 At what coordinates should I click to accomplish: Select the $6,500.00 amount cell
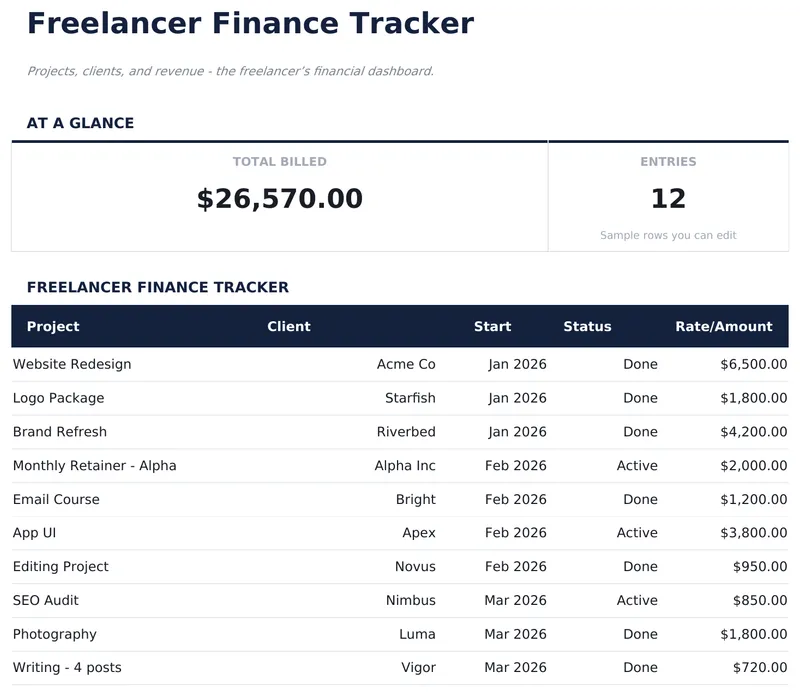point(752,364)
